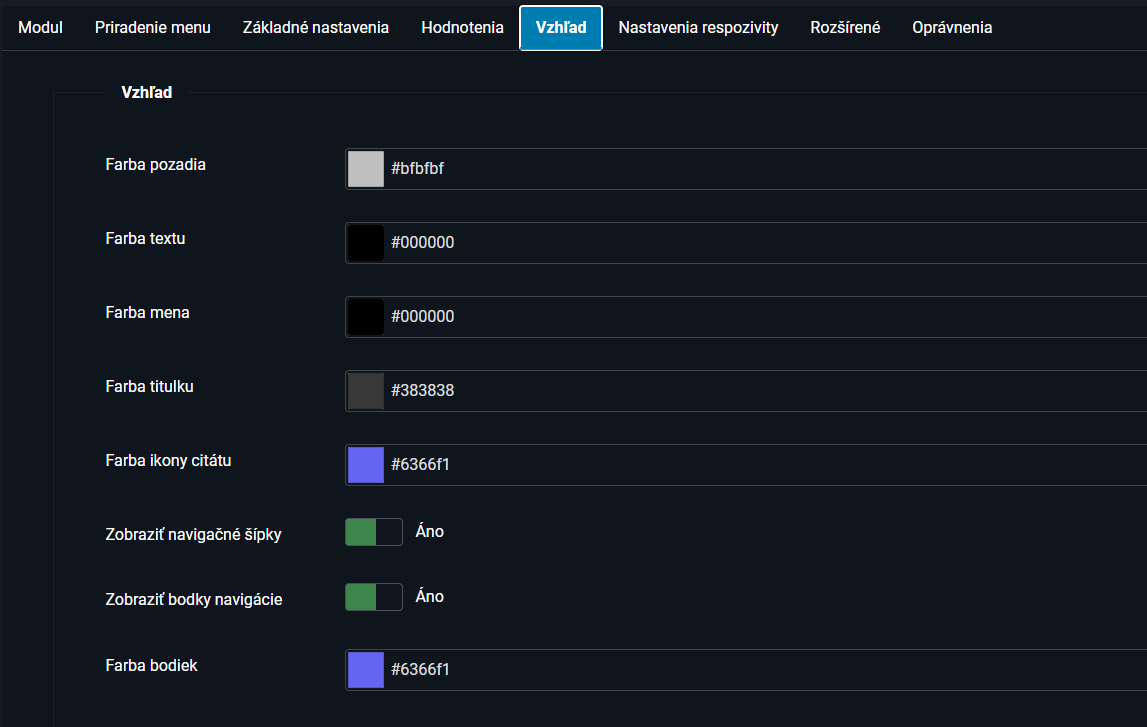
Task: Open the Oprávnenia tab
Action: pyautogui.click(x=952, y=28)
